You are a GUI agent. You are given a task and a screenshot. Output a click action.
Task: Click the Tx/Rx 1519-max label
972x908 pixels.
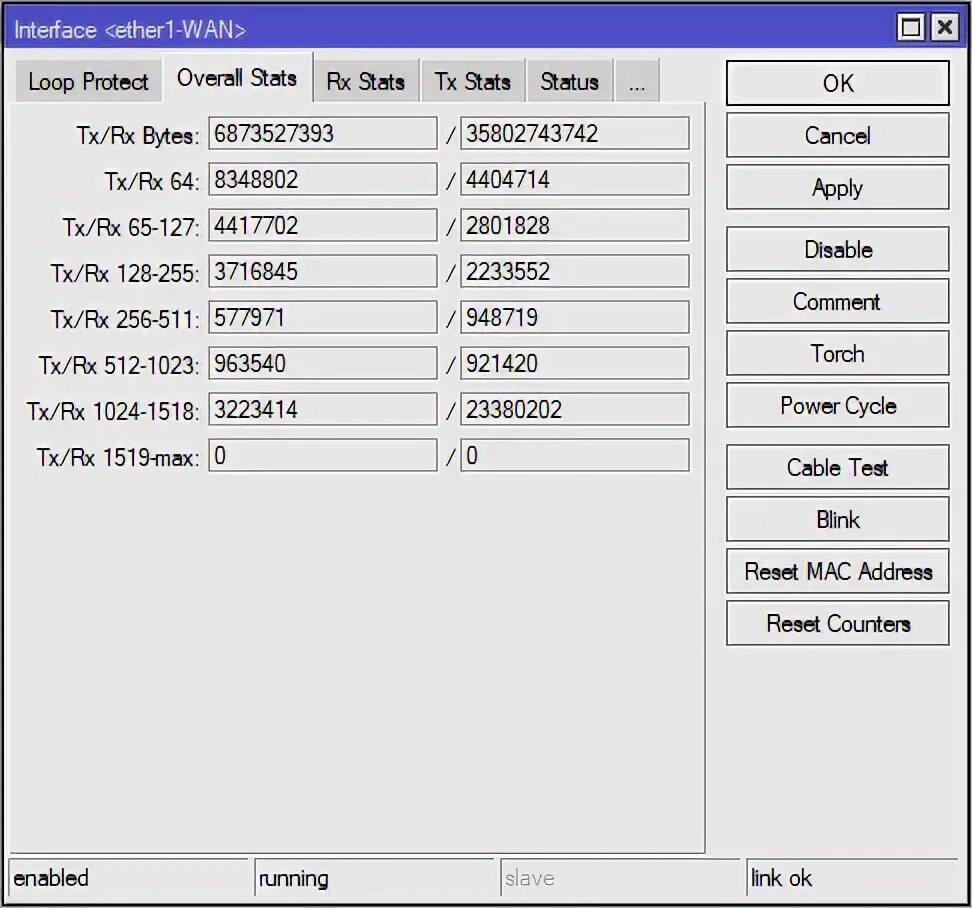tap(118, 457)
